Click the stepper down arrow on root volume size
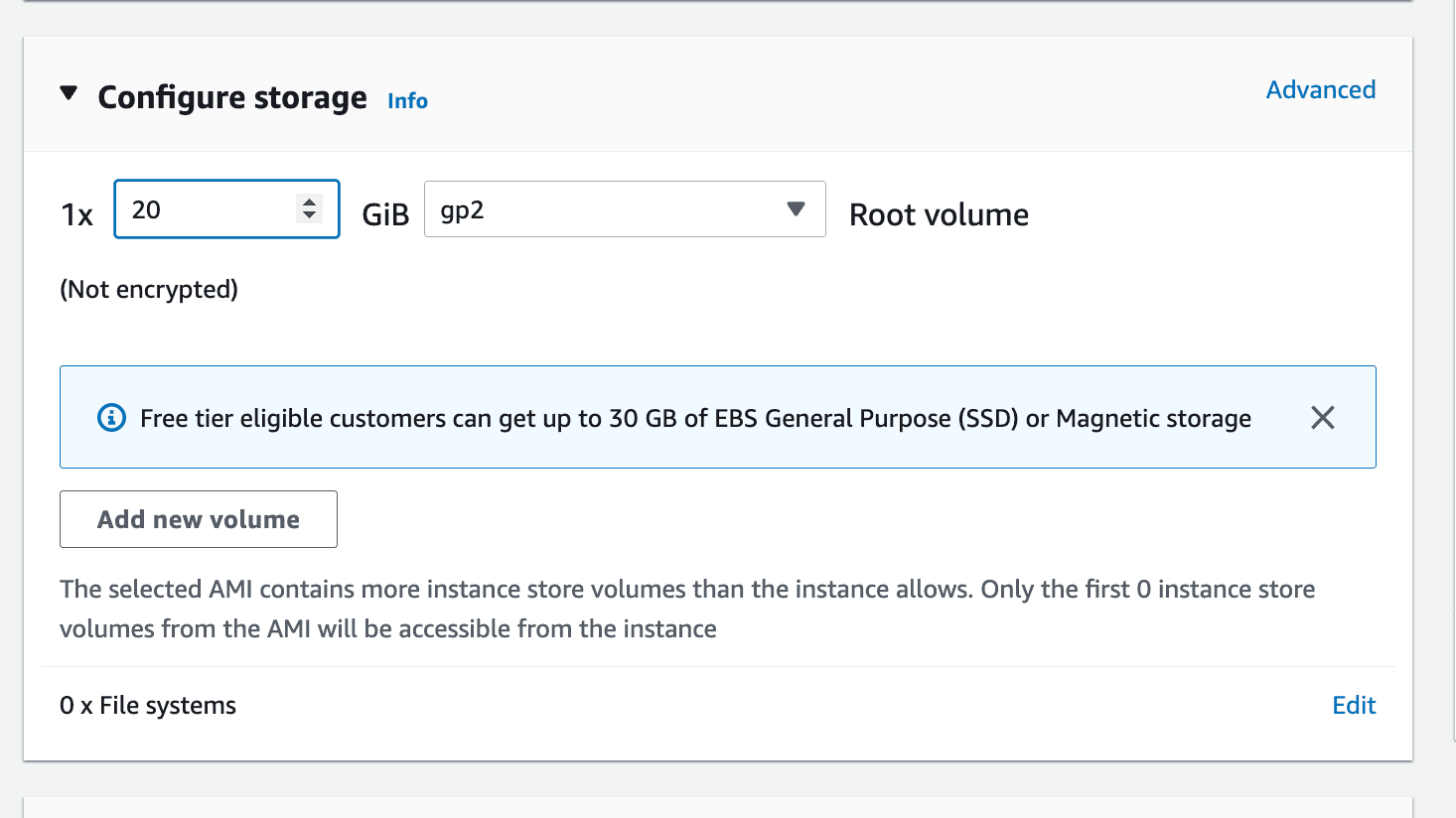 pyautogui.click(x=309, y=216)
